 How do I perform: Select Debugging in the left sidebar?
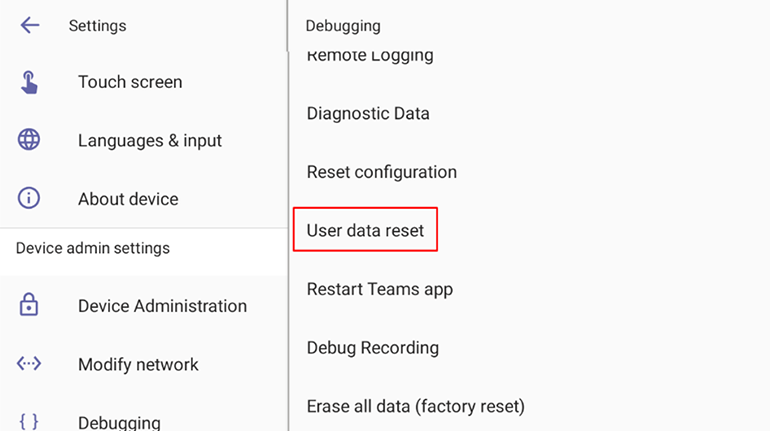click(x=119, y=423)
